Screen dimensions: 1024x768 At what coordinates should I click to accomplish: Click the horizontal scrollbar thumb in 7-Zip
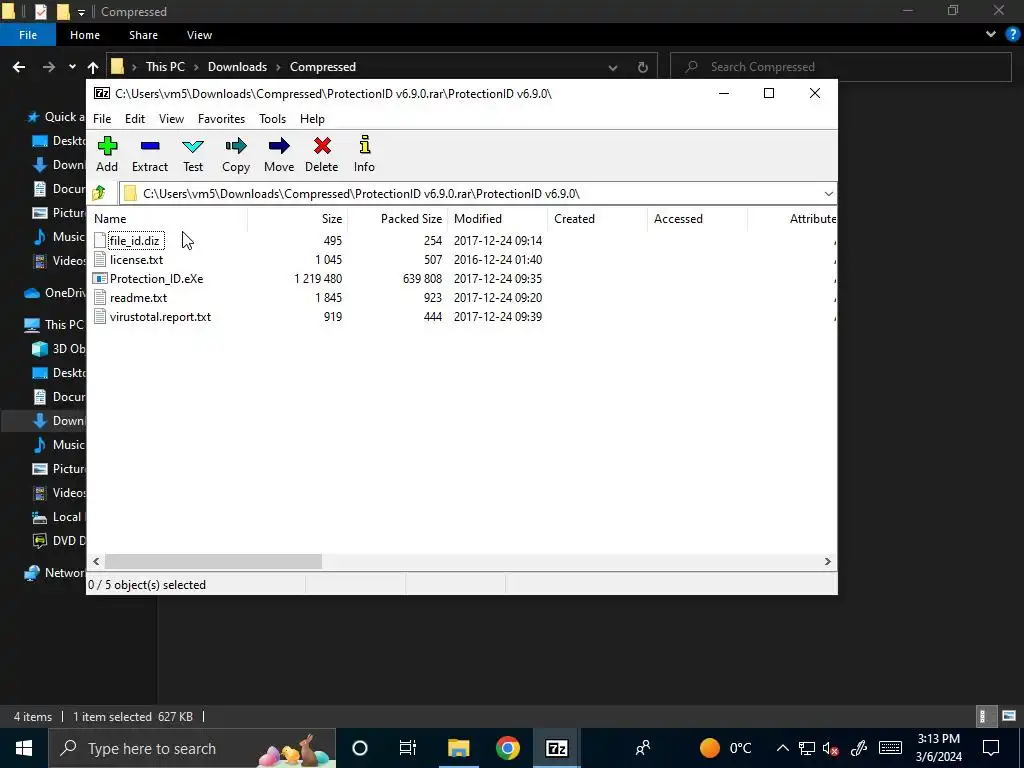pyautogui.click(x=214, y=562)
